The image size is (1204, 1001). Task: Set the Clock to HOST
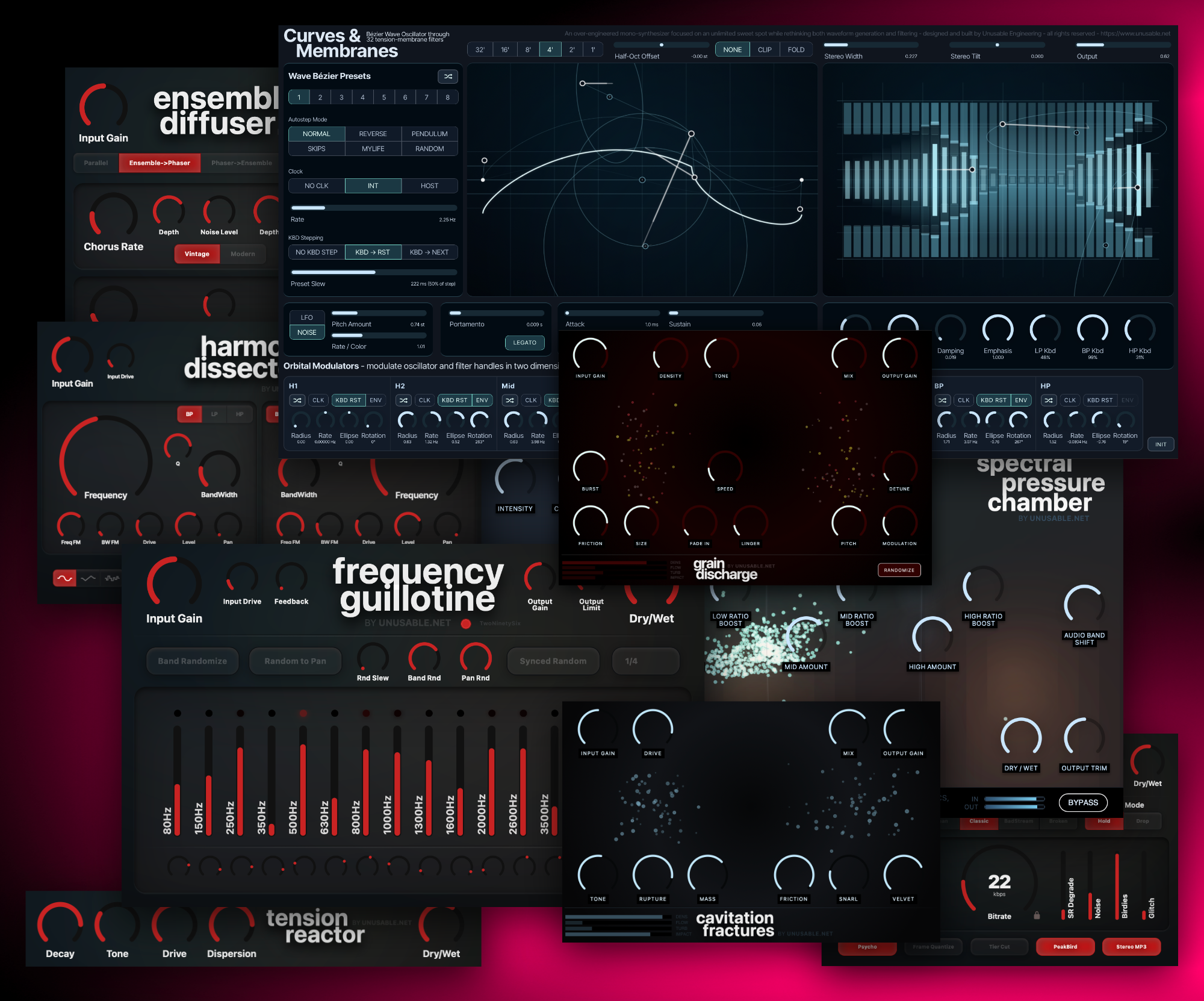coord(429,186)
